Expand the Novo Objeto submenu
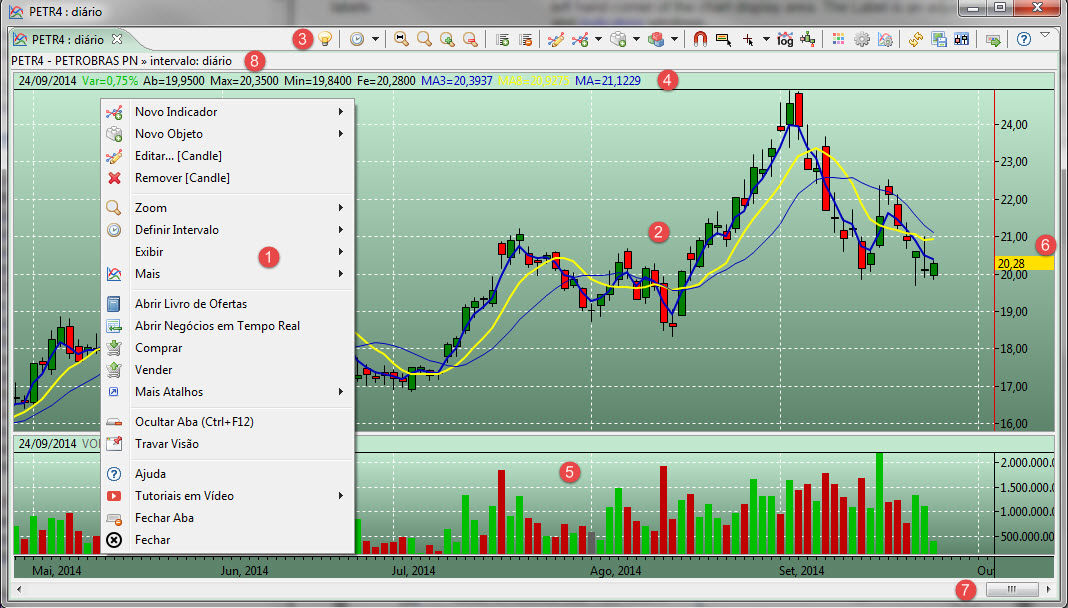Viewport: 1068px width, 608px height. pos(228,133)
